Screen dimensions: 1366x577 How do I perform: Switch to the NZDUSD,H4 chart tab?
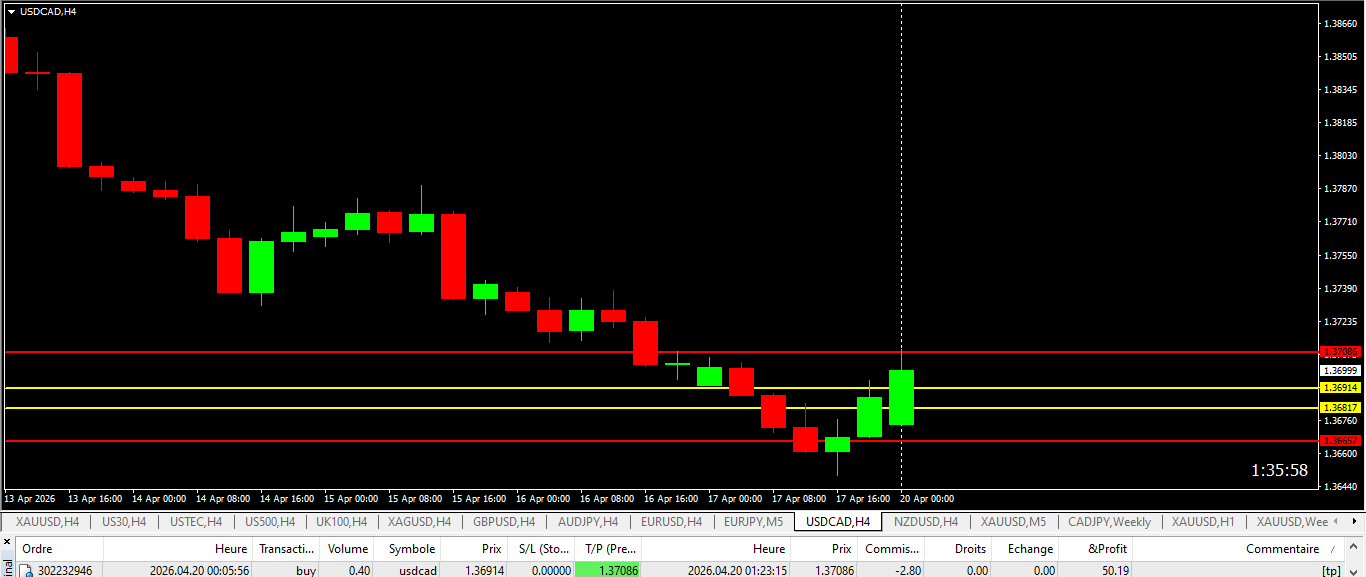click(x=926, y=521)
